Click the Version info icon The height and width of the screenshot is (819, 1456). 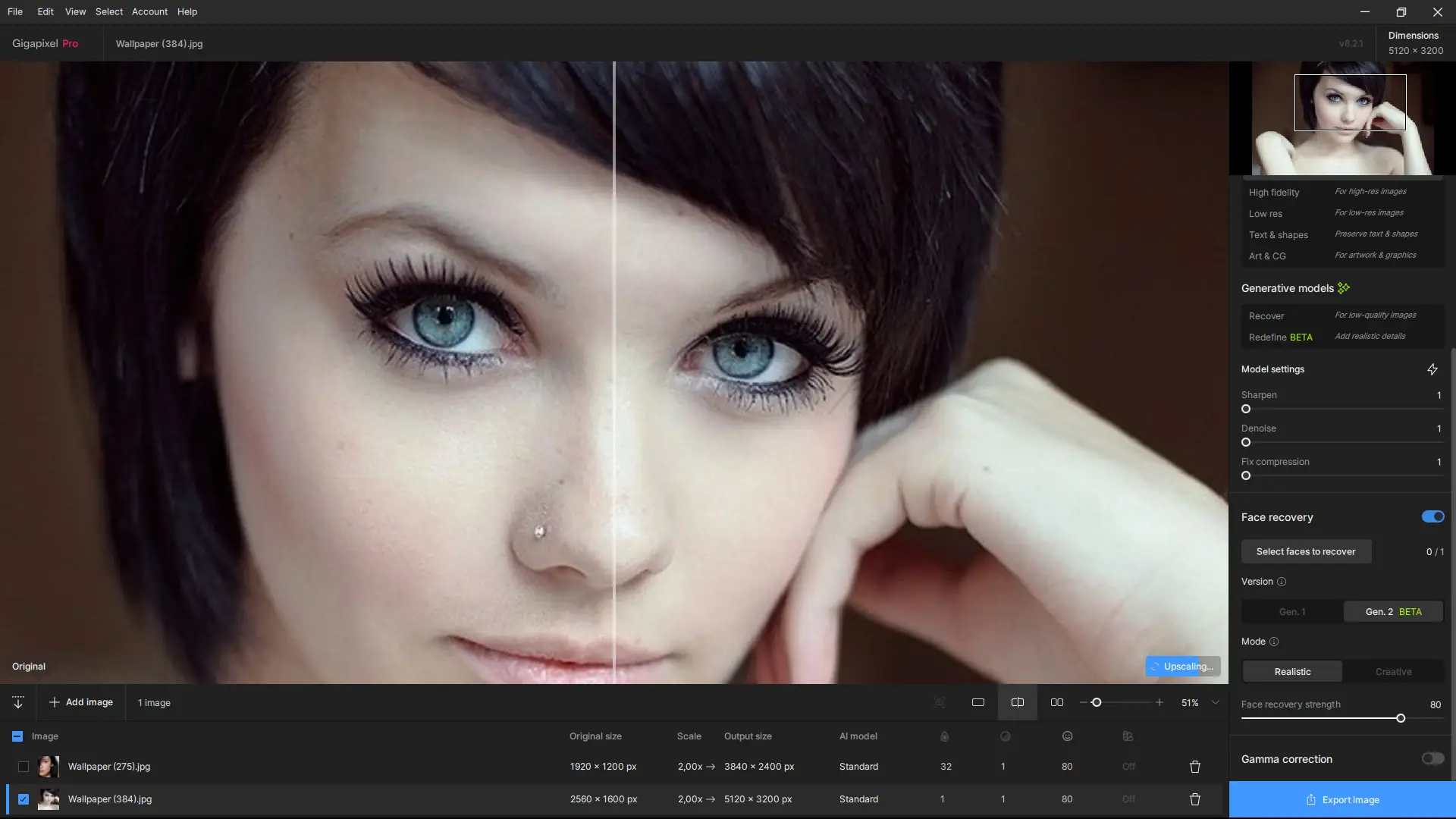[x=1282, y=582]
